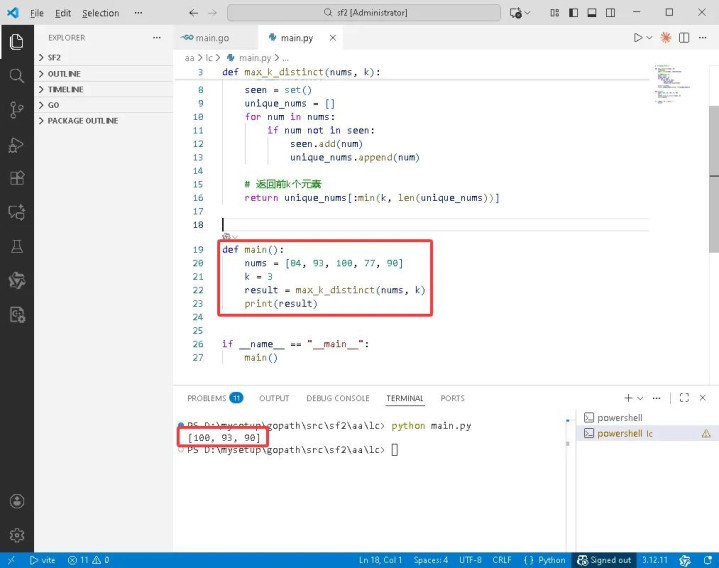Expand the OUTLINE section

[x=64, y=74]
